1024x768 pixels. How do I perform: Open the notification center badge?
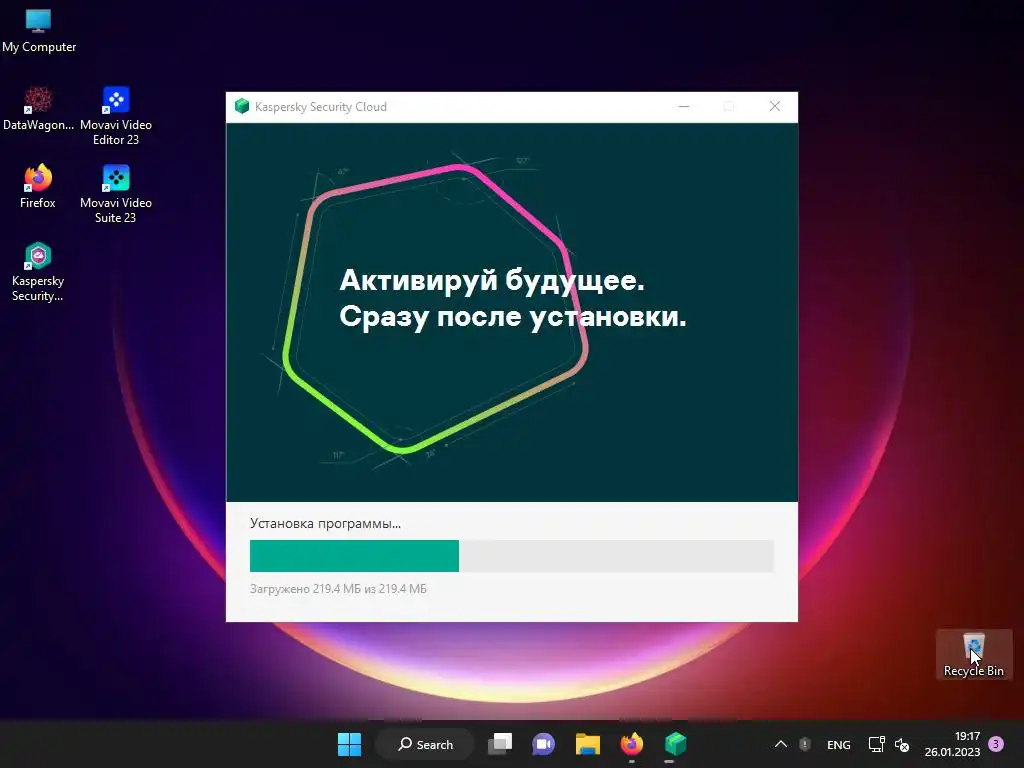click(996, 744)
